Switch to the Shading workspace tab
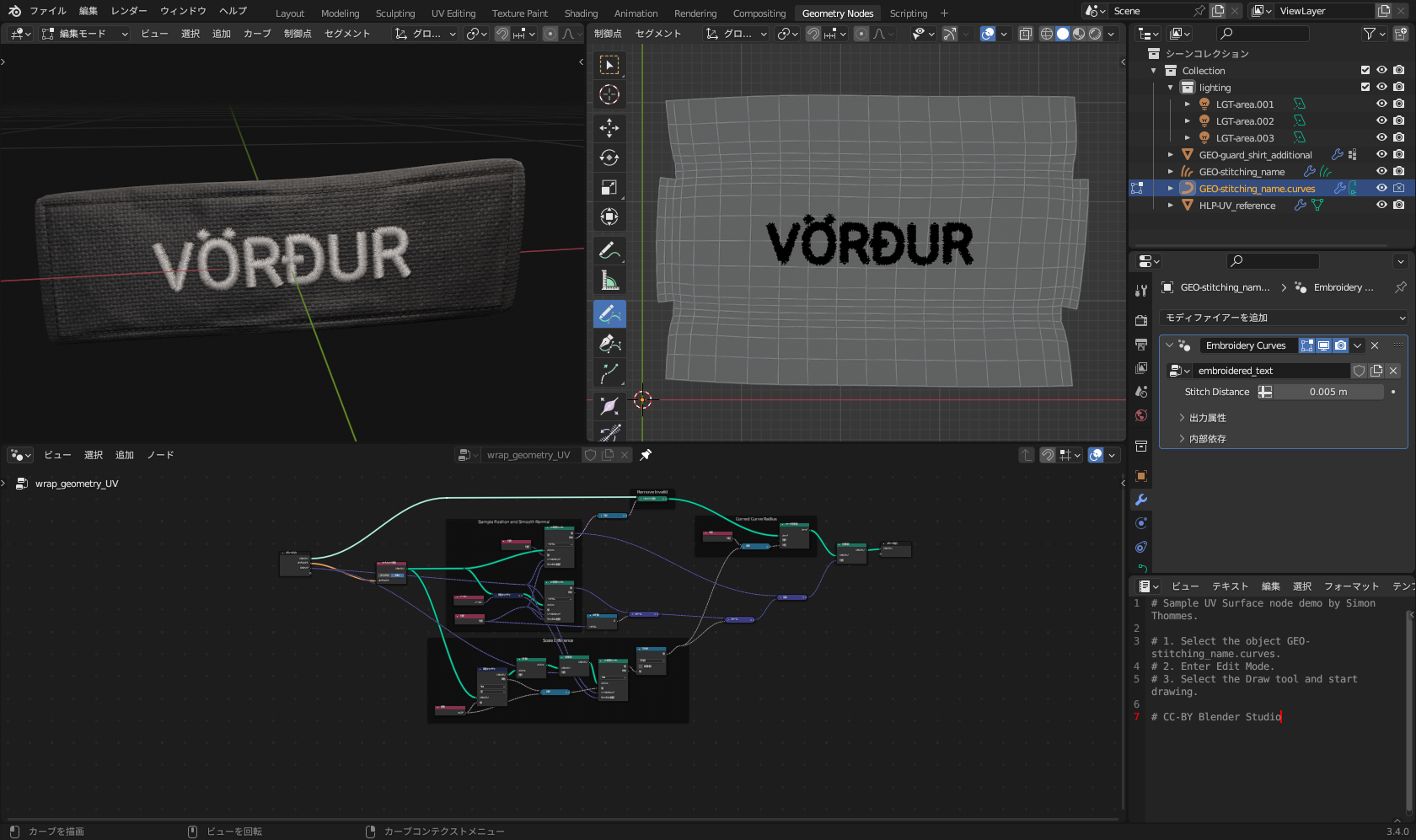The width and height of the screenshot is (1416, 840). (x=581, y=13)
